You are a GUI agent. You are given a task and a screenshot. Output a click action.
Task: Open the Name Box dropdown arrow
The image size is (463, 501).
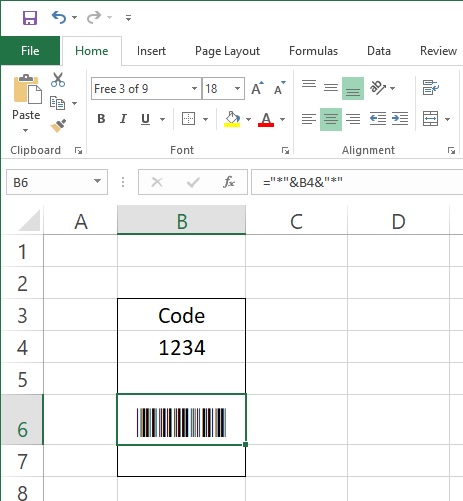[97, 181]
